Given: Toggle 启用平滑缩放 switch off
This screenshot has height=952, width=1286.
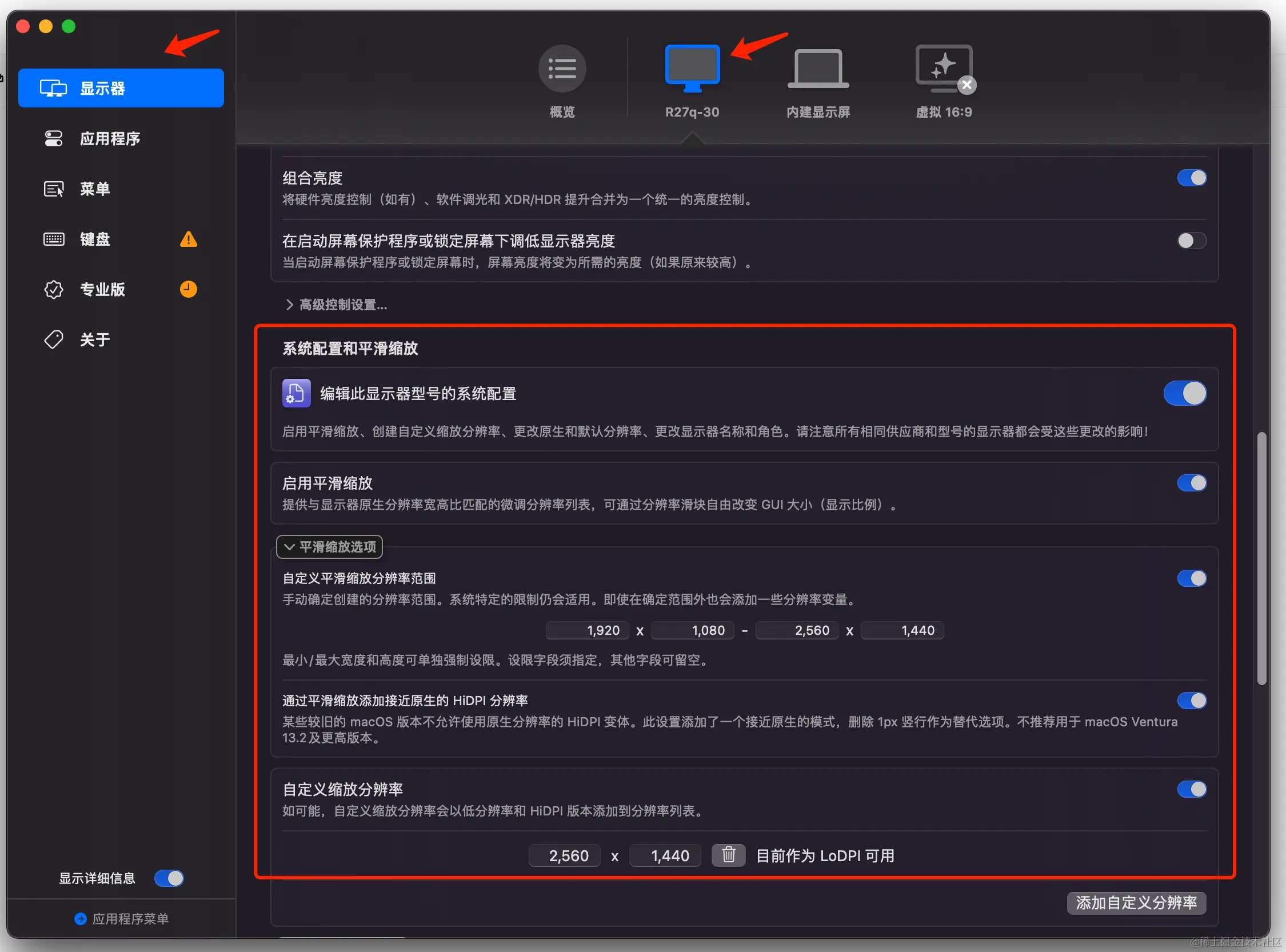Looking at the screenshot, I should coord(1191,483).
